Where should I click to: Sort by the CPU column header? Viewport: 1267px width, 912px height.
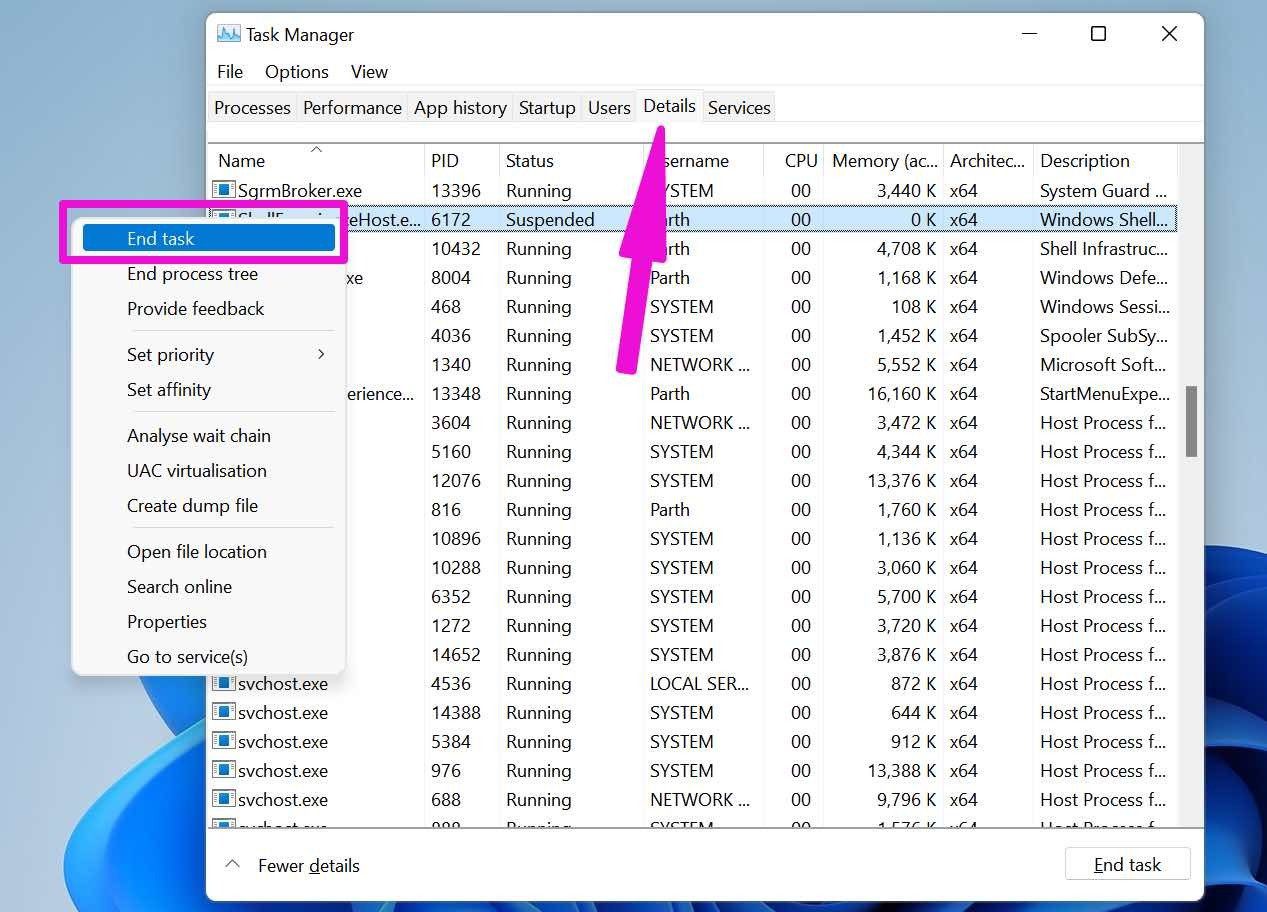tap(794, 160)
